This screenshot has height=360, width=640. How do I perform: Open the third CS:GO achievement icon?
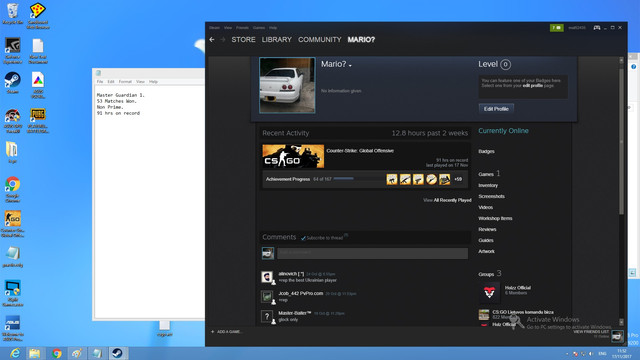click(x=418, y=179)
